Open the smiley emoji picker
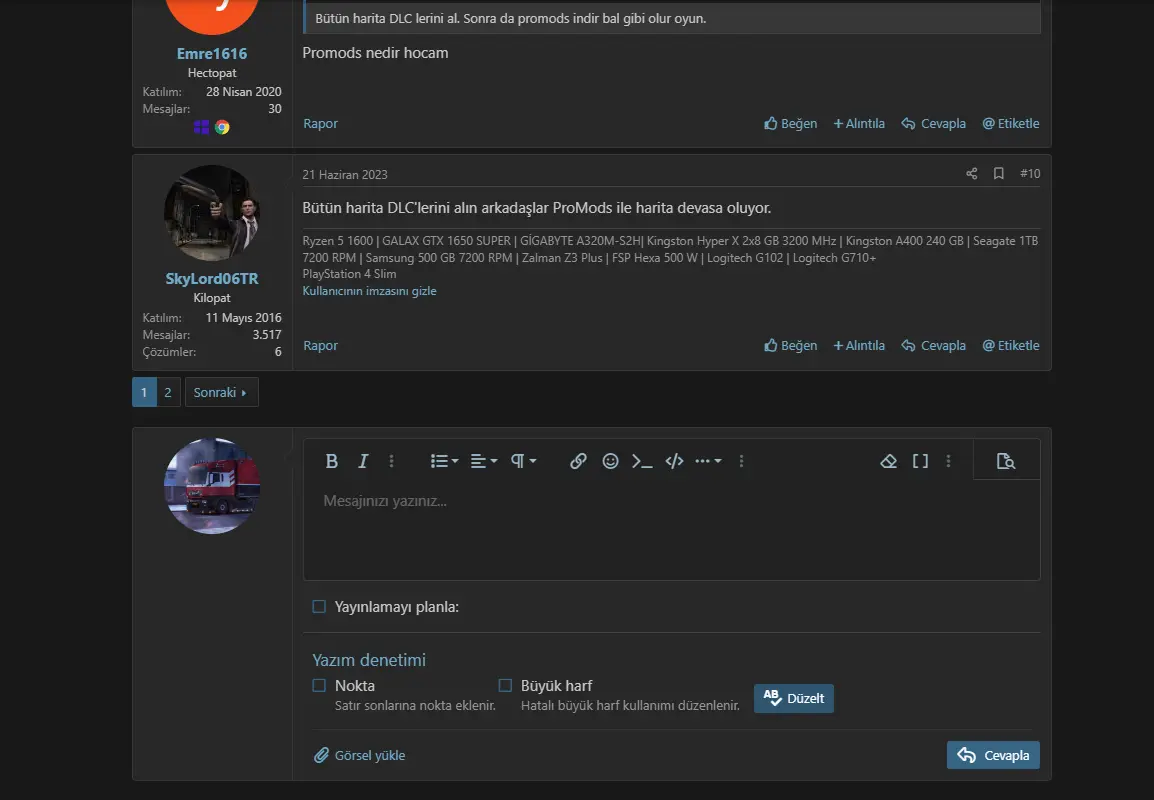Viewport: 1154px width, 800px height. coord(610,461)
